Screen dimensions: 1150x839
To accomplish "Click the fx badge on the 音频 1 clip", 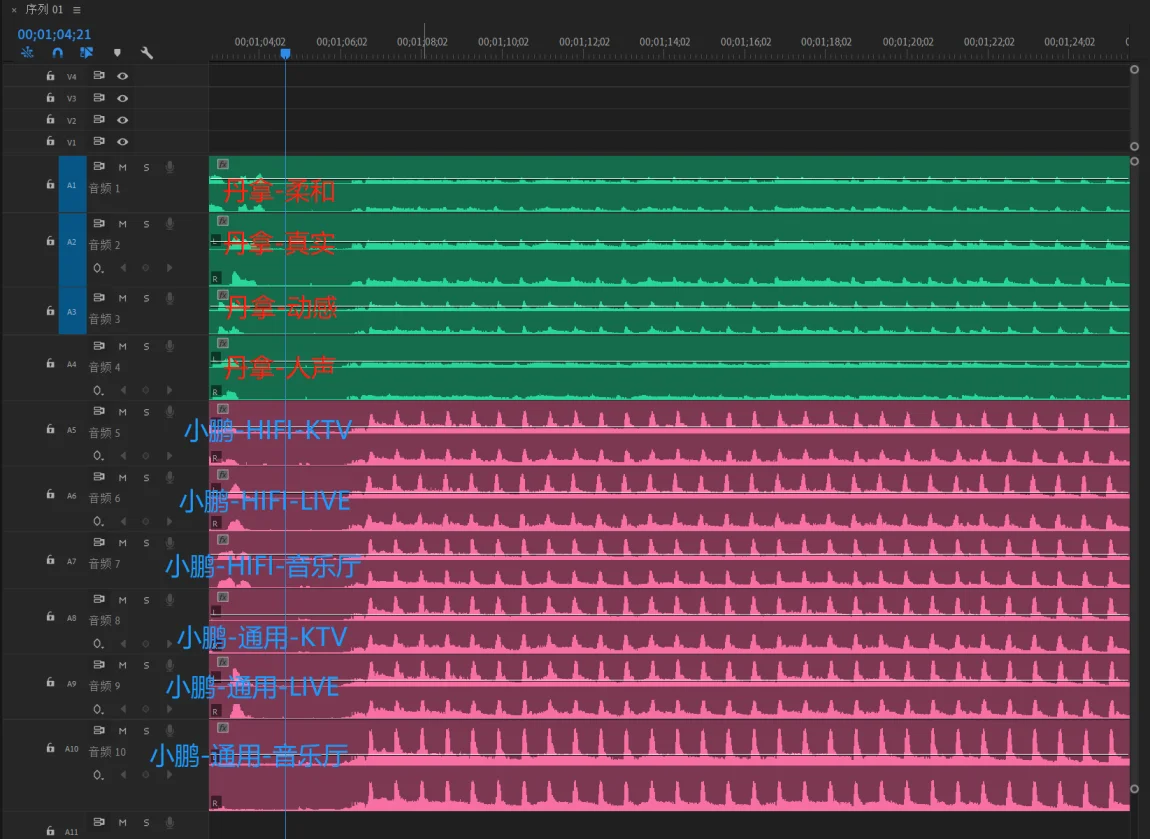I will pyautogui.click(x=223, y=164).
